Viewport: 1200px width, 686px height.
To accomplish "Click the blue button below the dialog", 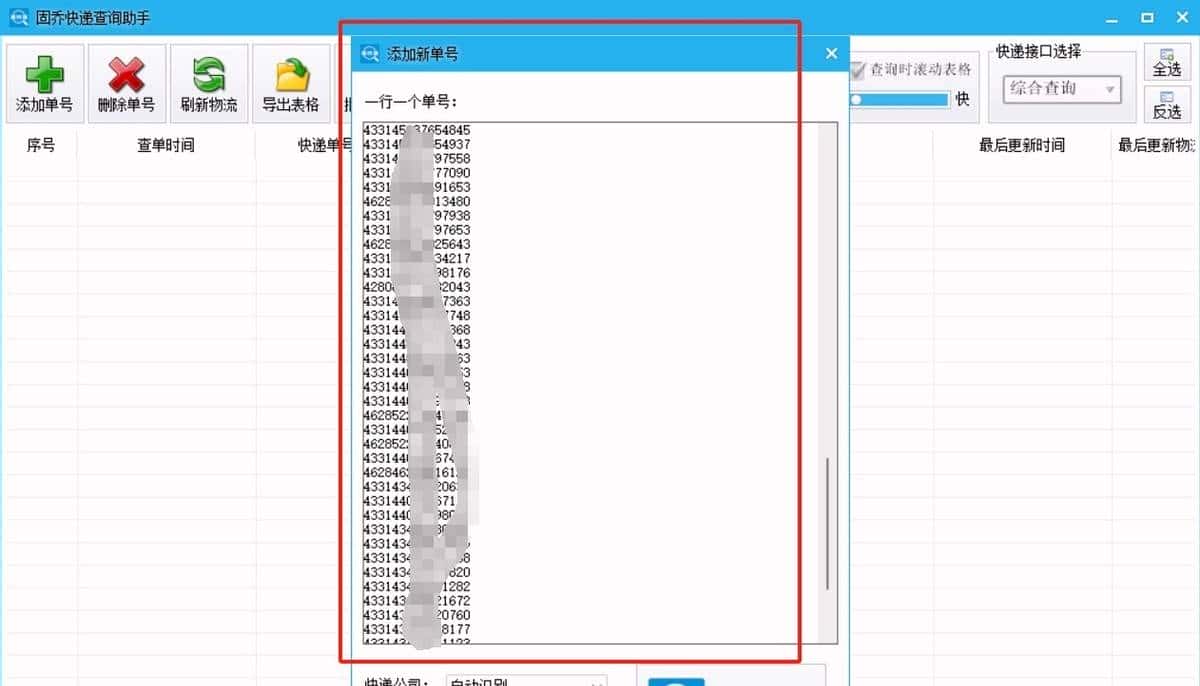I will pyautogui.click(x=676, y=680).
